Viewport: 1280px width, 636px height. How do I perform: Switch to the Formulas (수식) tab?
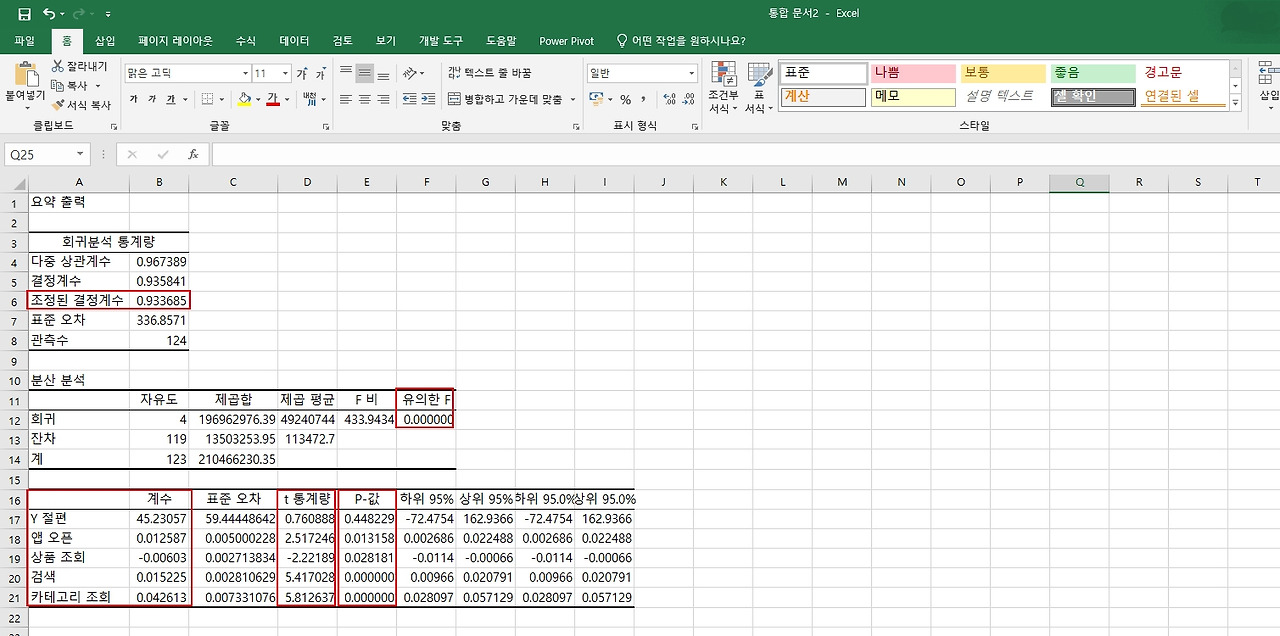pos(245,41)
